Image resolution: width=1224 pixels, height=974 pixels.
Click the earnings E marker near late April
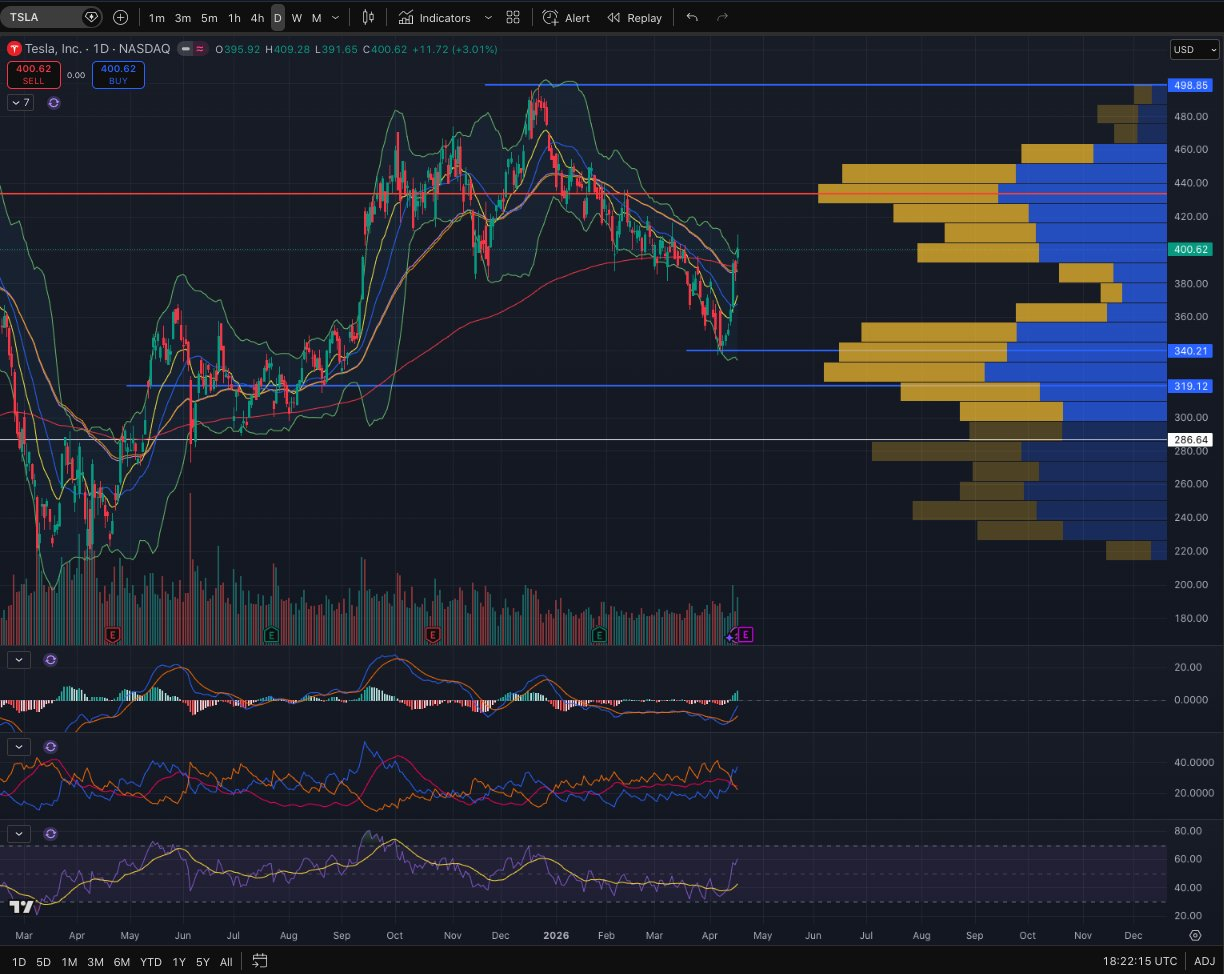pos(113,634)
